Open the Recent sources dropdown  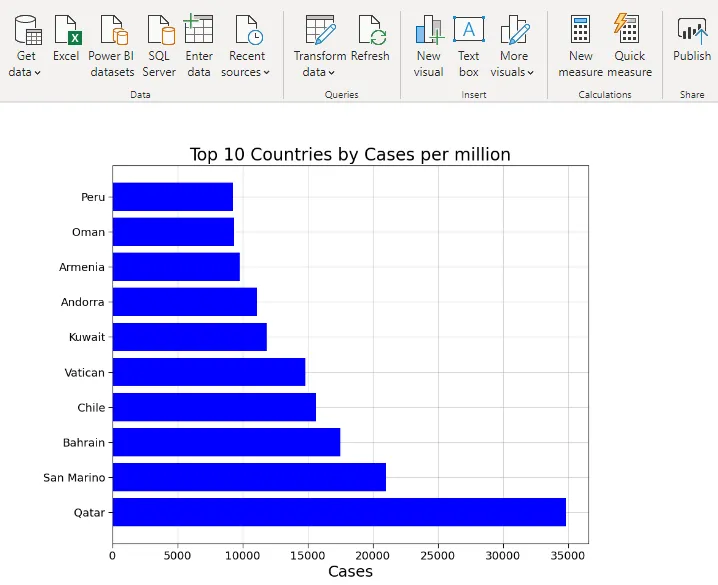click(x=246, y=72)
